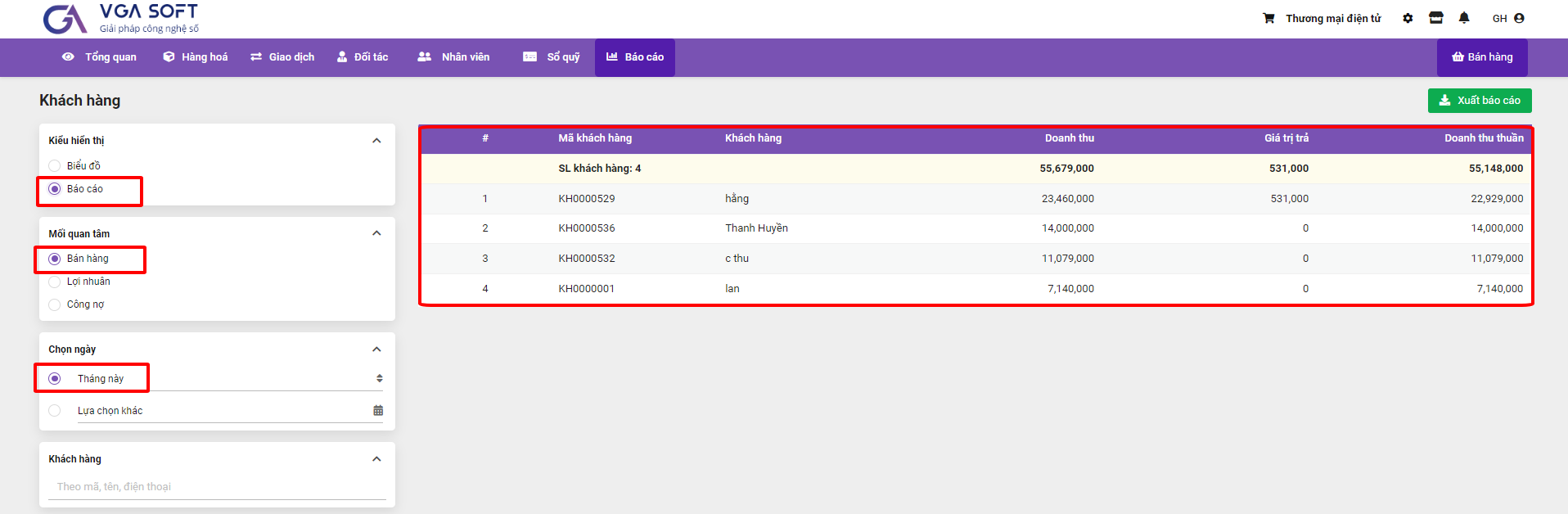The width and height of the screenshot is (1568, 514).
Task: Click Giá trị trả column header
Action: [1286, 138]
